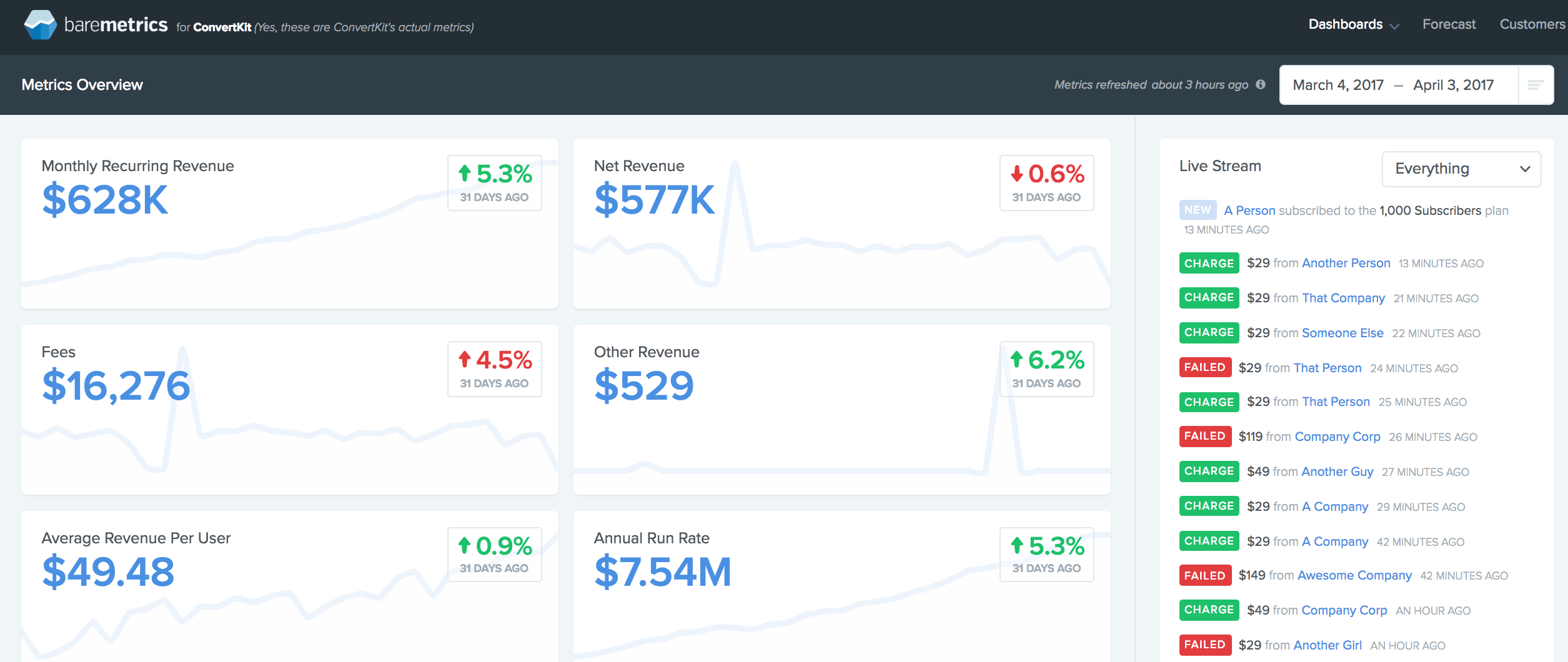1568x662 pixels.
Task: Click FAILED tag for Awesome Company
Action: tap(1205, 575)
